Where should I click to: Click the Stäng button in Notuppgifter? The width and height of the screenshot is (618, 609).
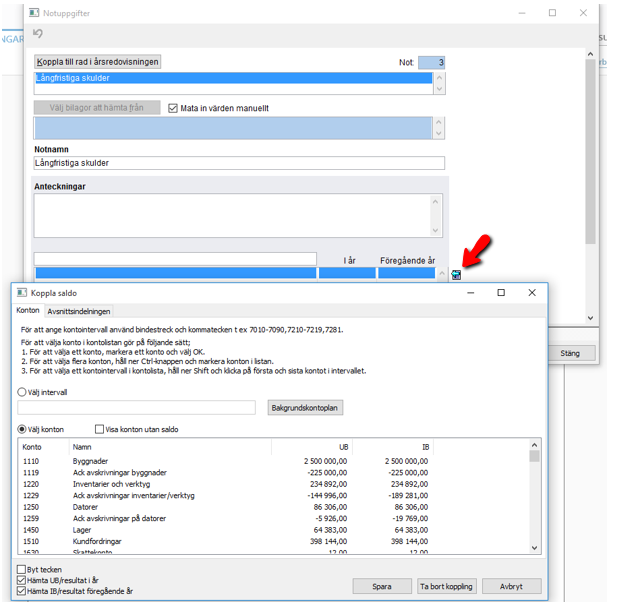coord(570,353)
